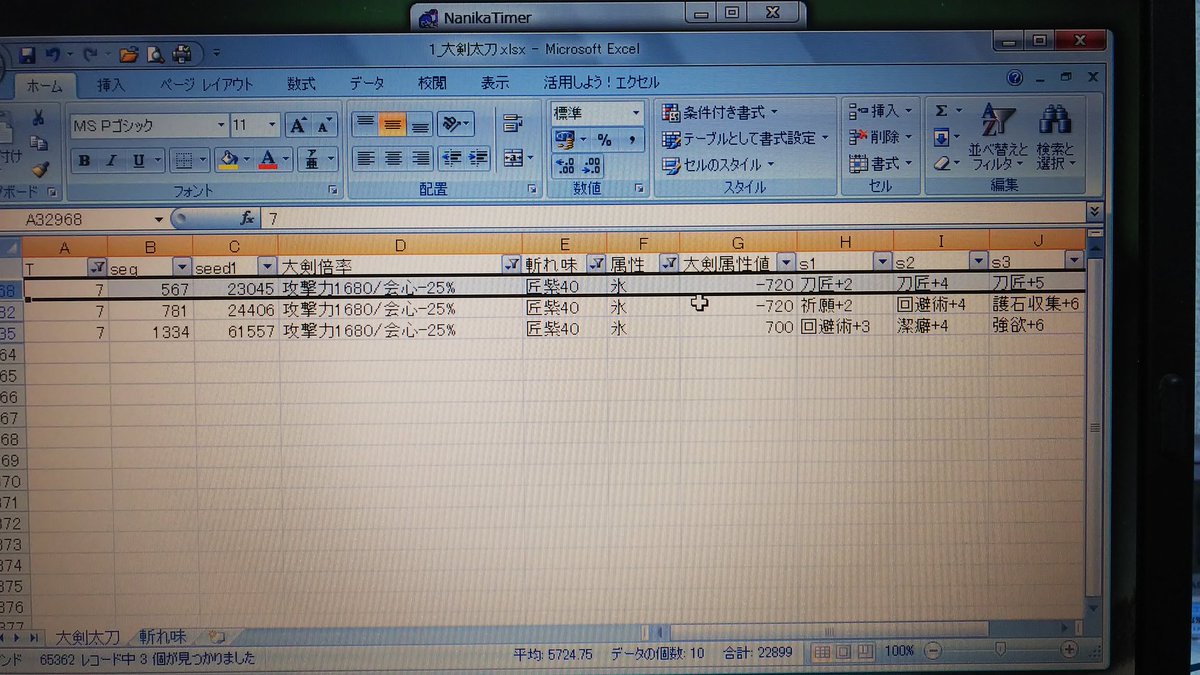
Task: Undo the last action
Action: click(x=52, y=53)
